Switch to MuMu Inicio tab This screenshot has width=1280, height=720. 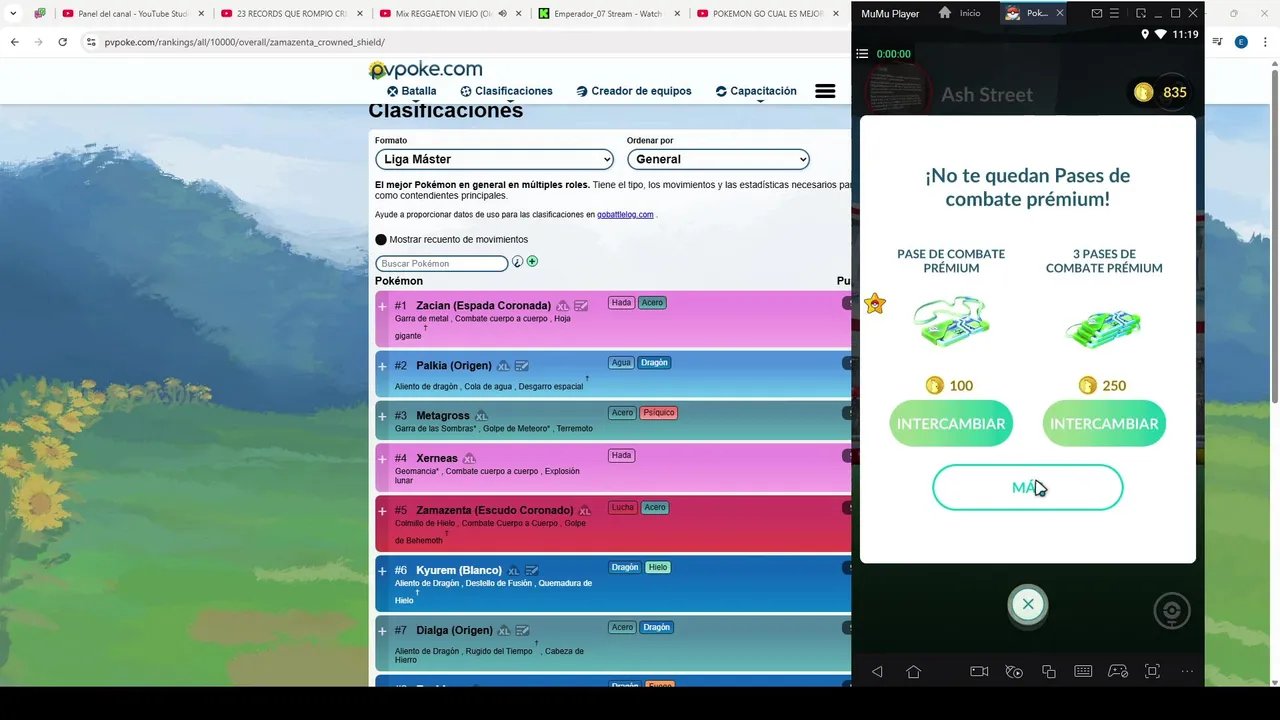click(x=960, y=13)
